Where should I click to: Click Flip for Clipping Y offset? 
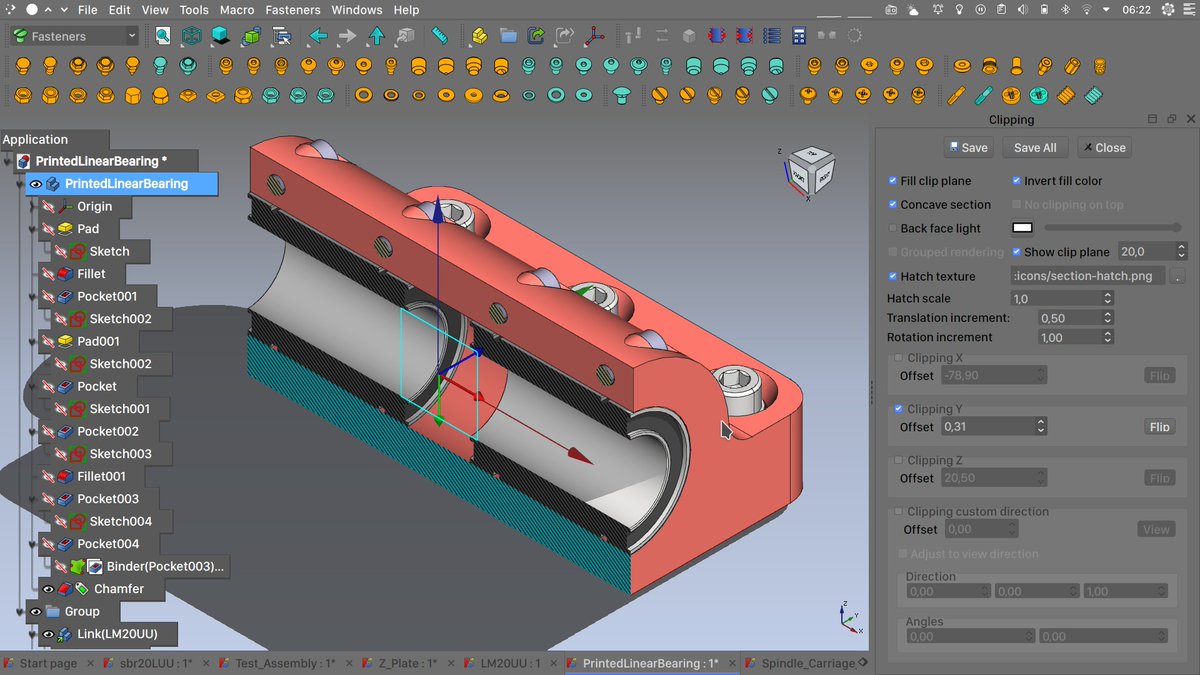tap(1159, 426)
